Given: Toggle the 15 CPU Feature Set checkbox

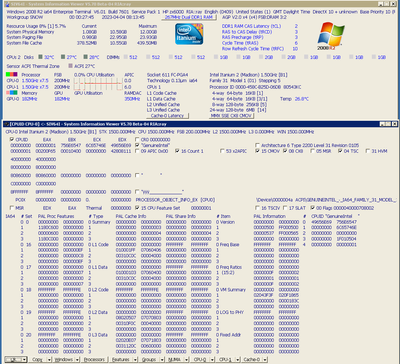Looking at the screenshot, I should tap(137, 208).
